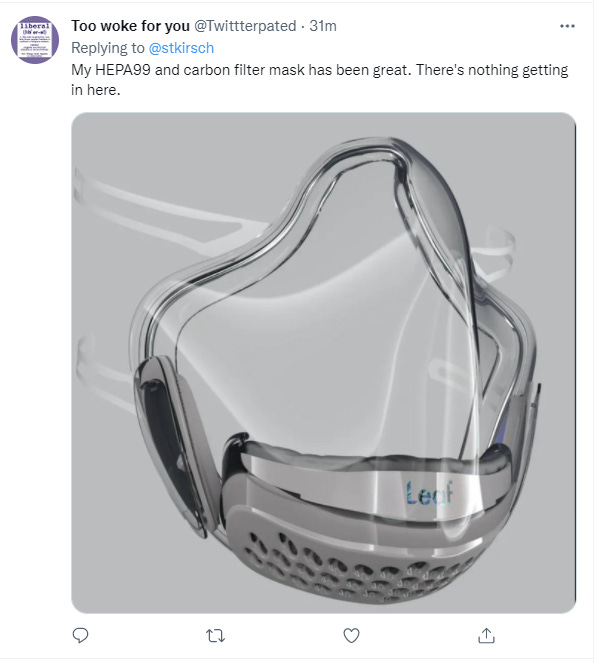Click the words in here in the tweet

(96, 90)
